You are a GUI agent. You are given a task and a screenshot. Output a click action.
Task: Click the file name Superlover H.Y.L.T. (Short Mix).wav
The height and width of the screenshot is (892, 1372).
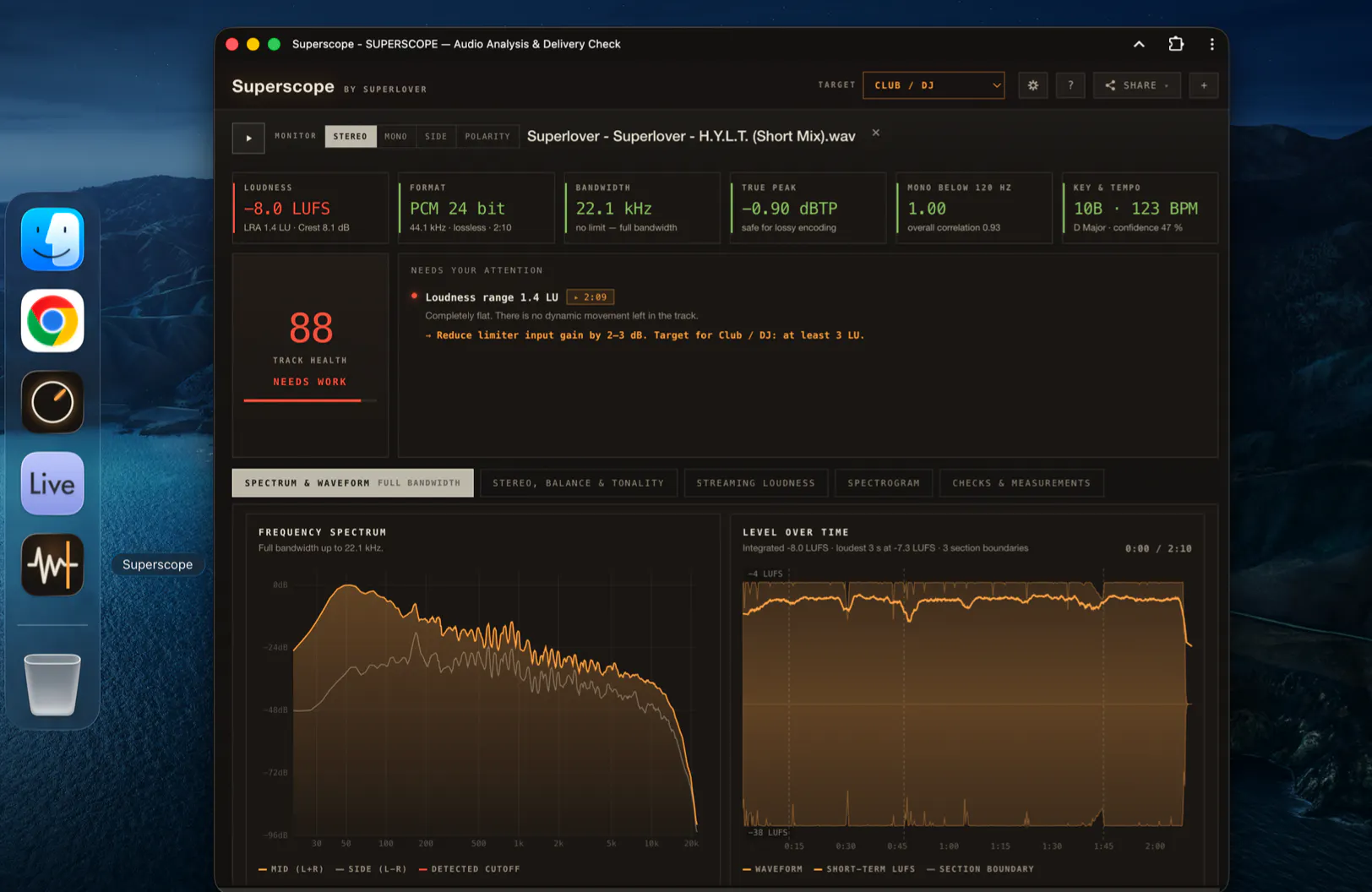[x=691, y=136]
